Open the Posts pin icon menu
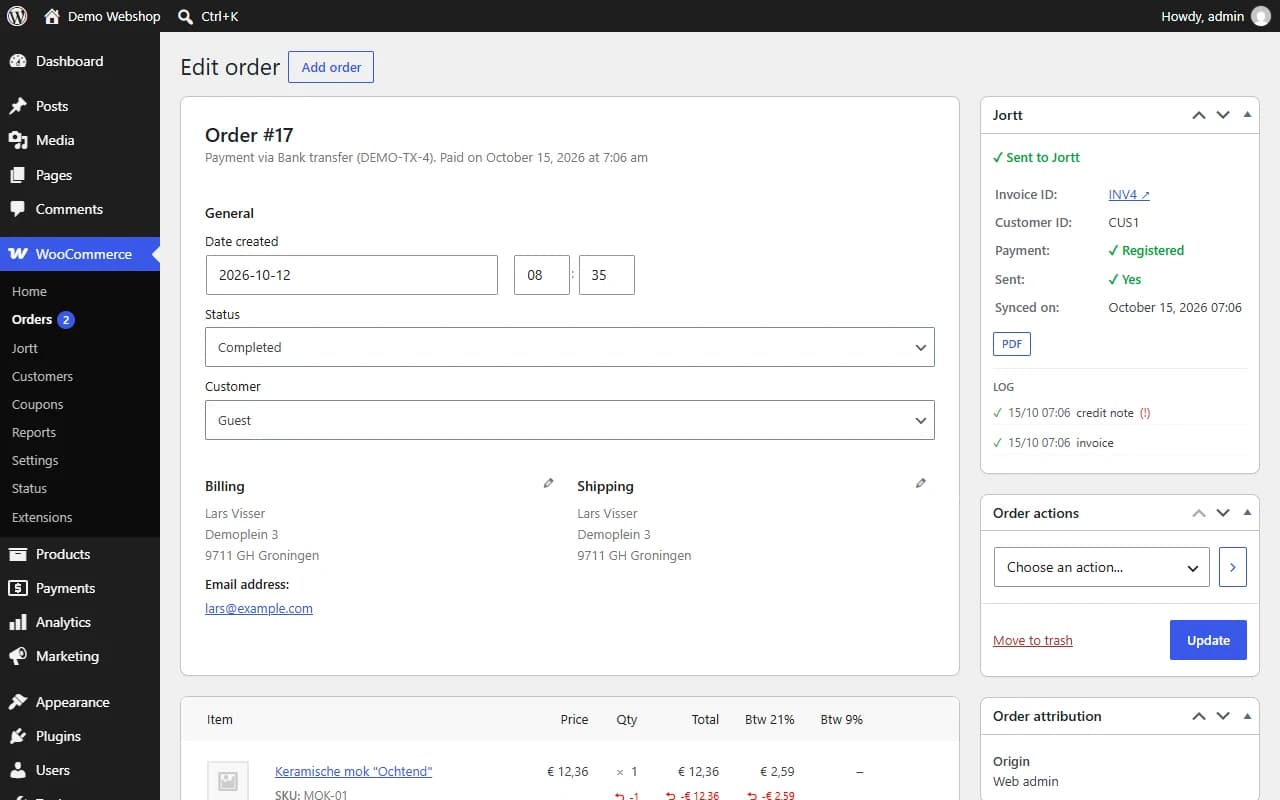The height and width of the screenshot is (800, 1280). click(17, 106)
